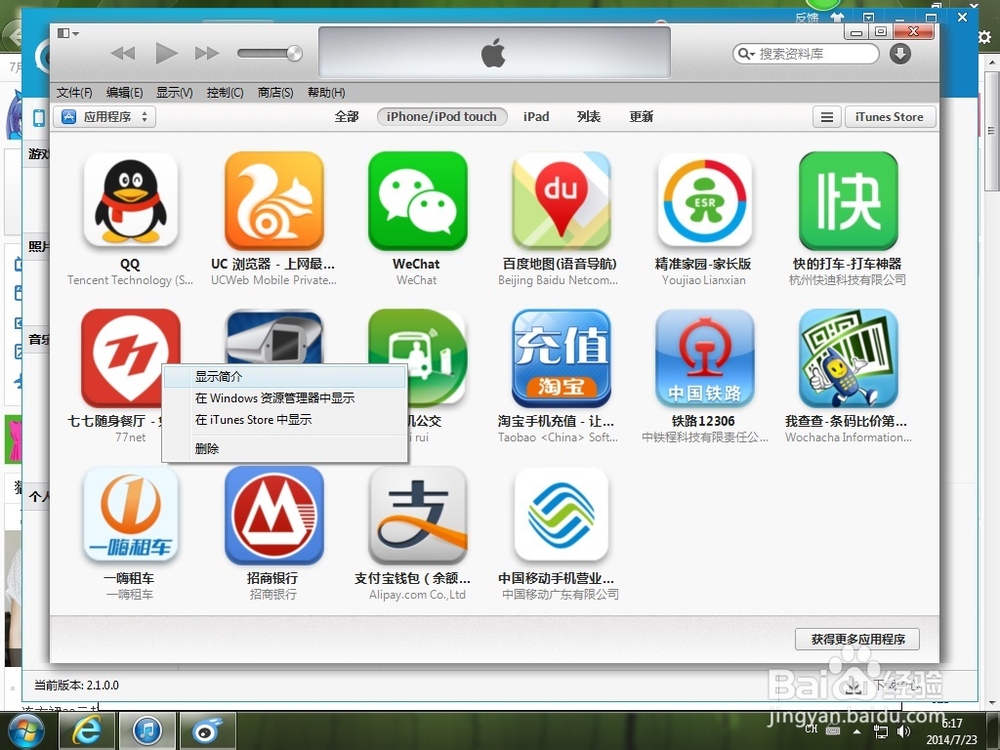Open the search filter magnifier dropdown

[744, 53]
